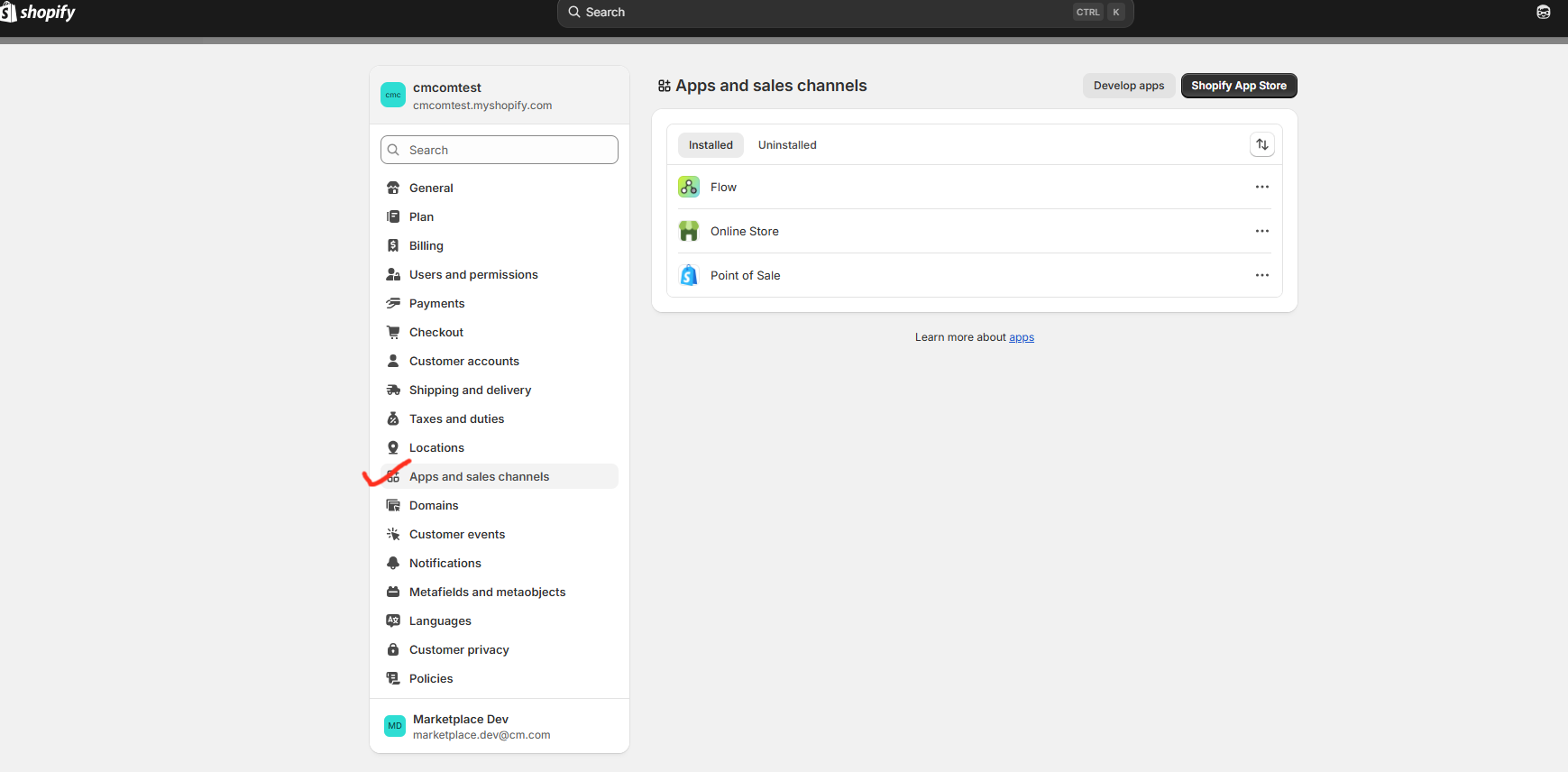The height and width of the screenshot is (772, 1568).
Task: Open the three-dot menu for Online Store
Action: (1261, 231)
